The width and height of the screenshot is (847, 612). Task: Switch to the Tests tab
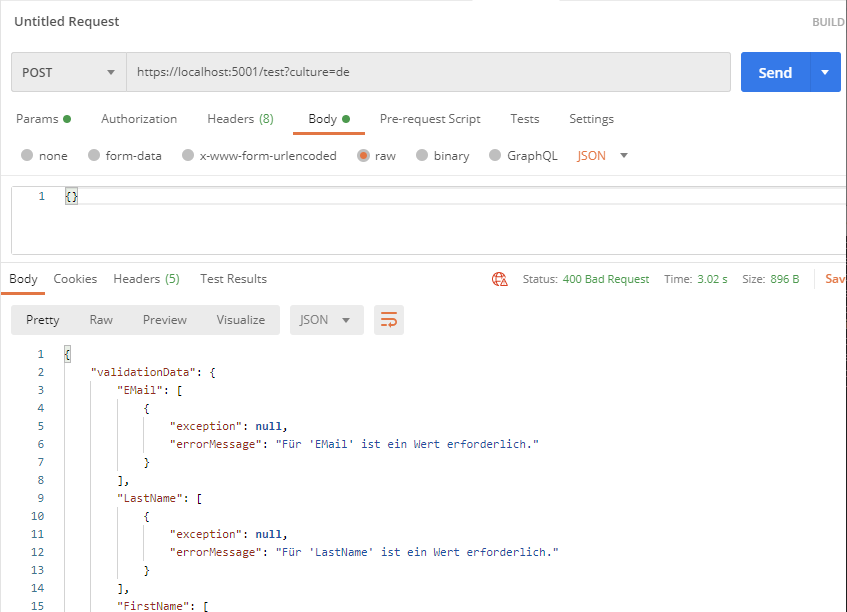(x=525, y=119)
